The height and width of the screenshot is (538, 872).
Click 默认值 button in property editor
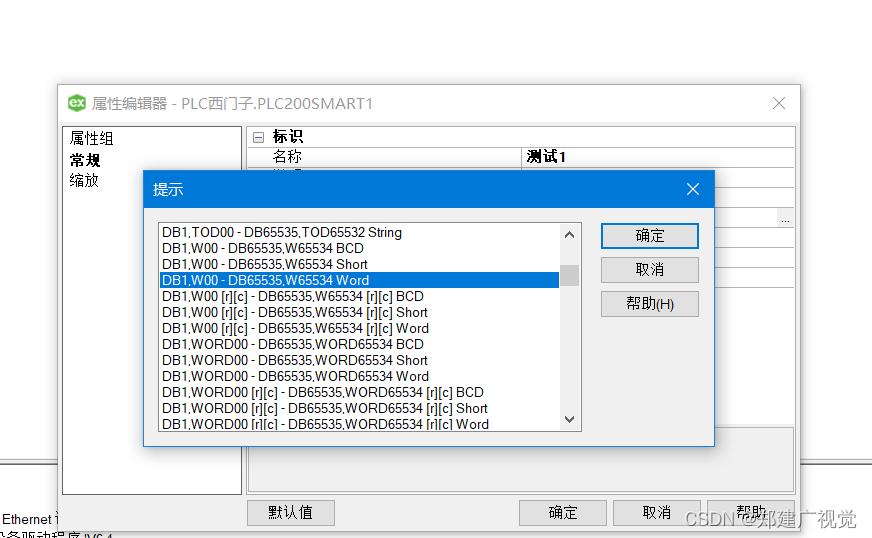(x=291, y=512)
